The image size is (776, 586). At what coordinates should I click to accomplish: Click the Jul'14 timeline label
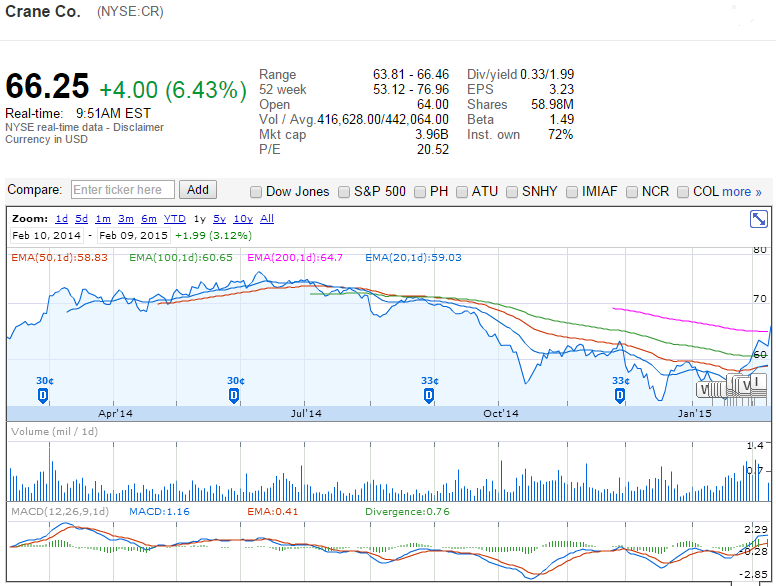[306, 413]
